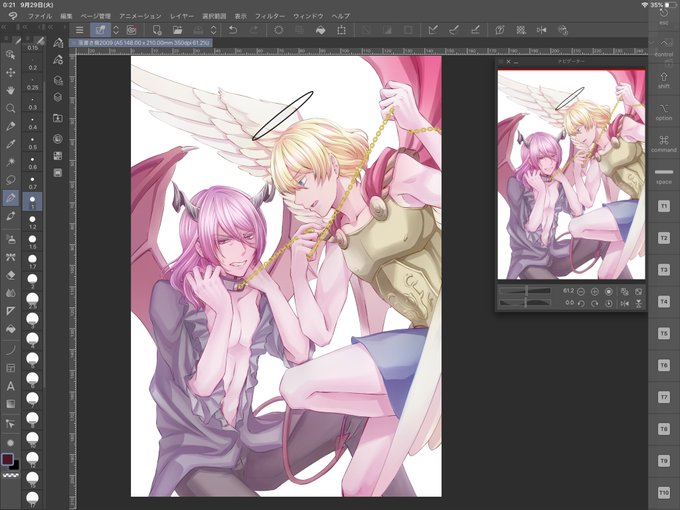Tap the T1 edge-keyboard button
680x510 pixels.
[x=664, y=206]
